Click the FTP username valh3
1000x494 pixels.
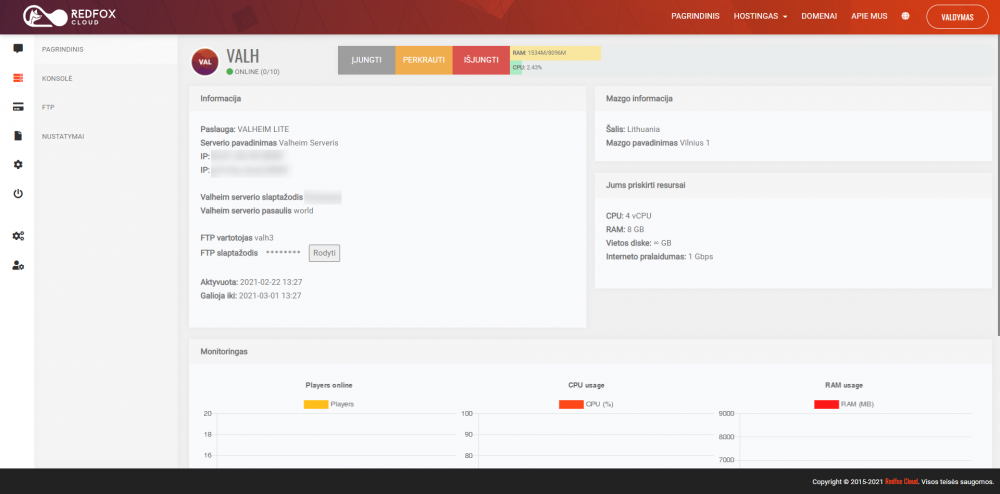[x=264, y=237]
